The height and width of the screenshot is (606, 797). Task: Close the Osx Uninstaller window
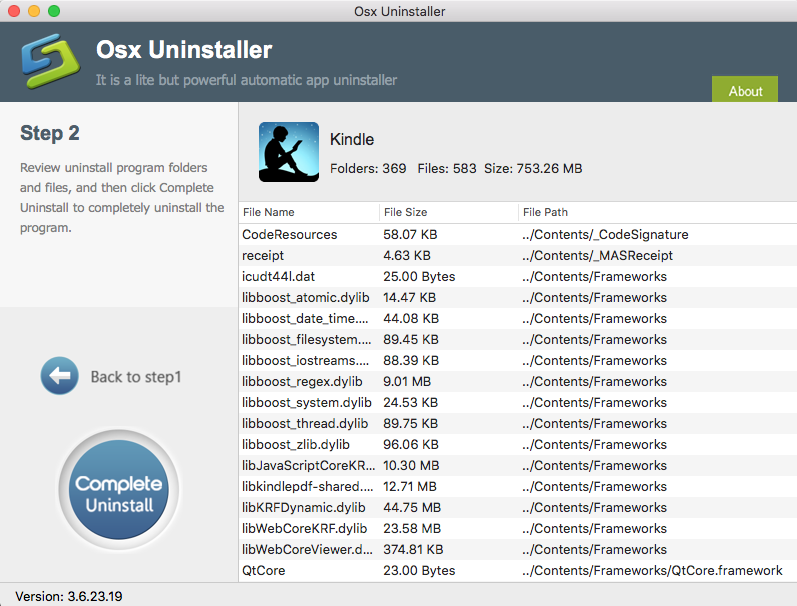click(x=14, y=11)
